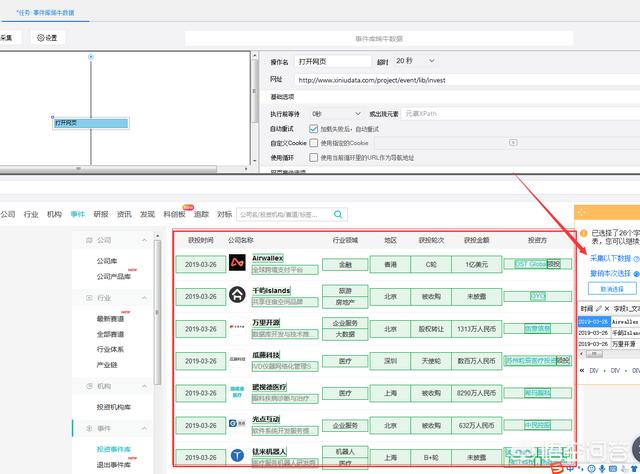
Task: Select the 事件 top navigation item
Action: [x=77, y=214]
